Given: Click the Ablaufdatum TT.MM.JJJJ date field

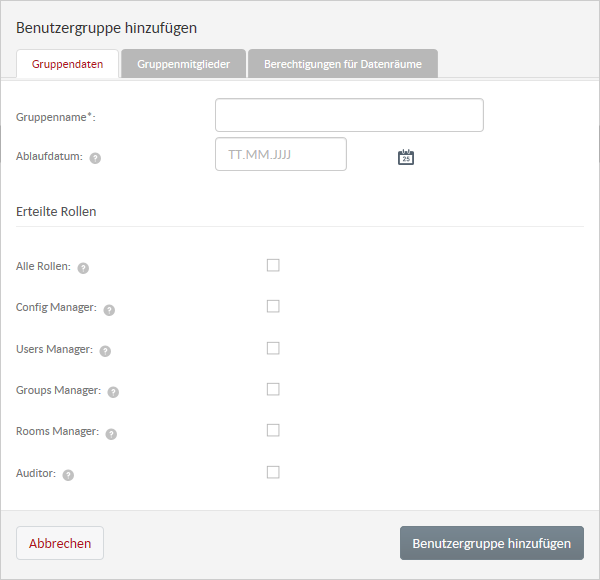Looking at the screenshot, I should tap(281, 154).
